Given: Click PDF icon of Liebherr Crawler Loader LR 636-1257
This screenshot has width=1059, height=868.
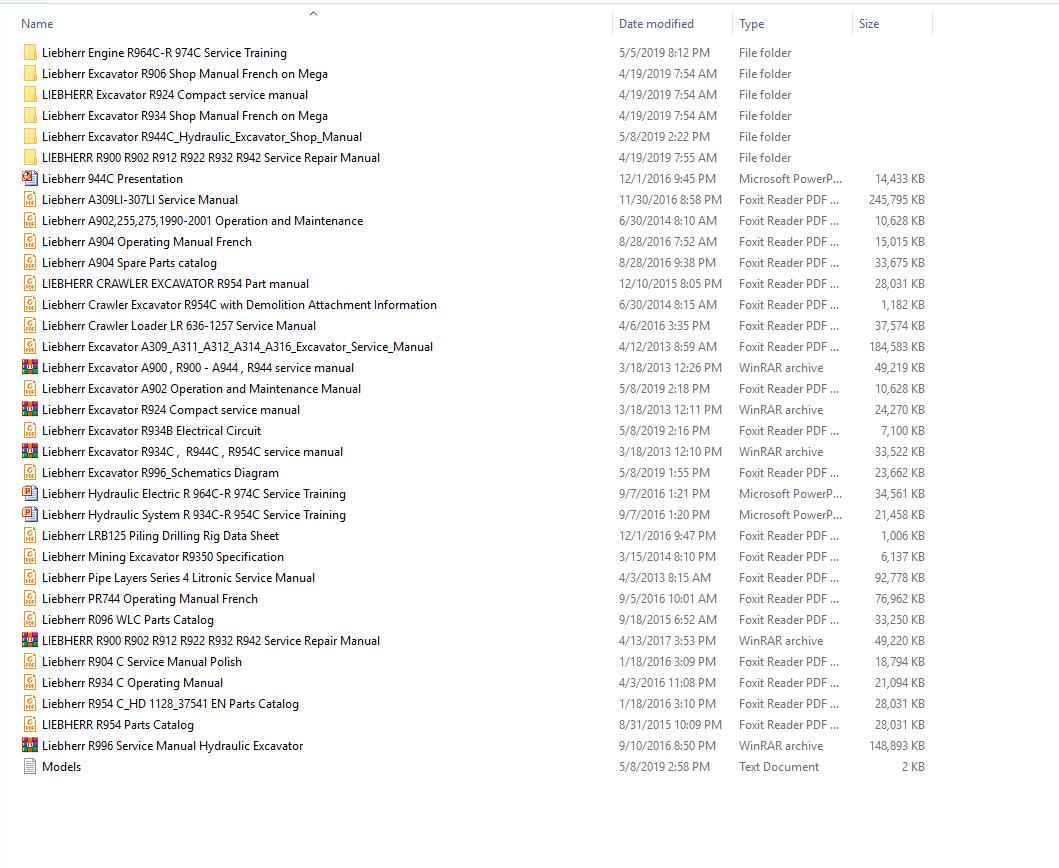Looking at the screenshot, I should 30,325.
